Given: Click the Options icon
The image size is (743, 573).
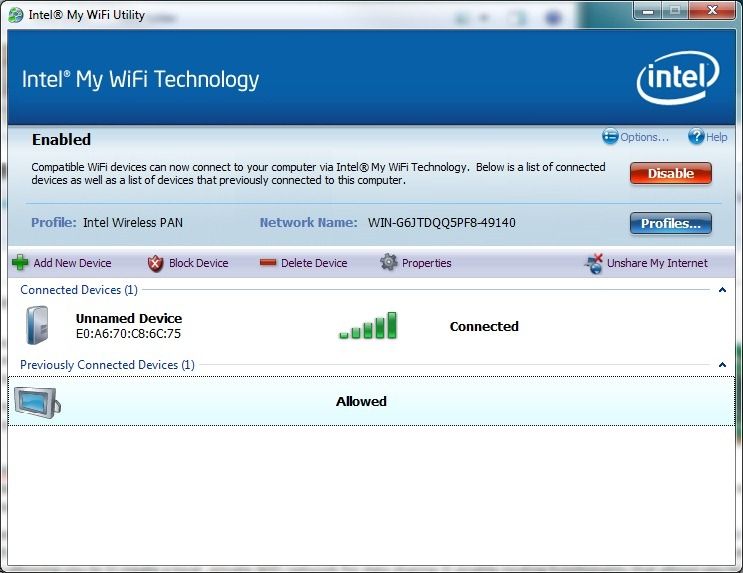Looking at the screenshot, I should coord(610,136).
